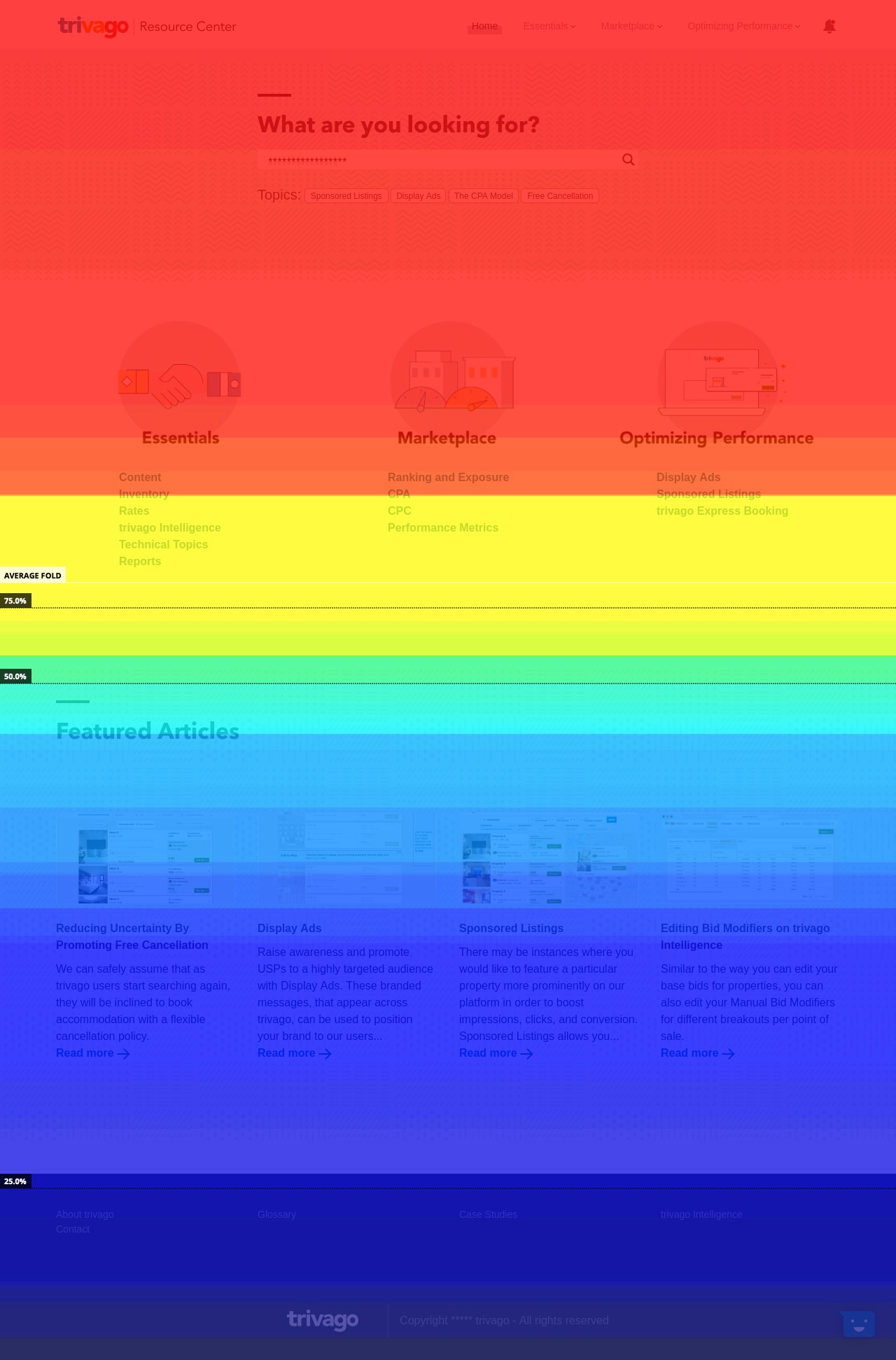Open Reducing Uncertainty By Promoting Free Cancellation title

132,936
